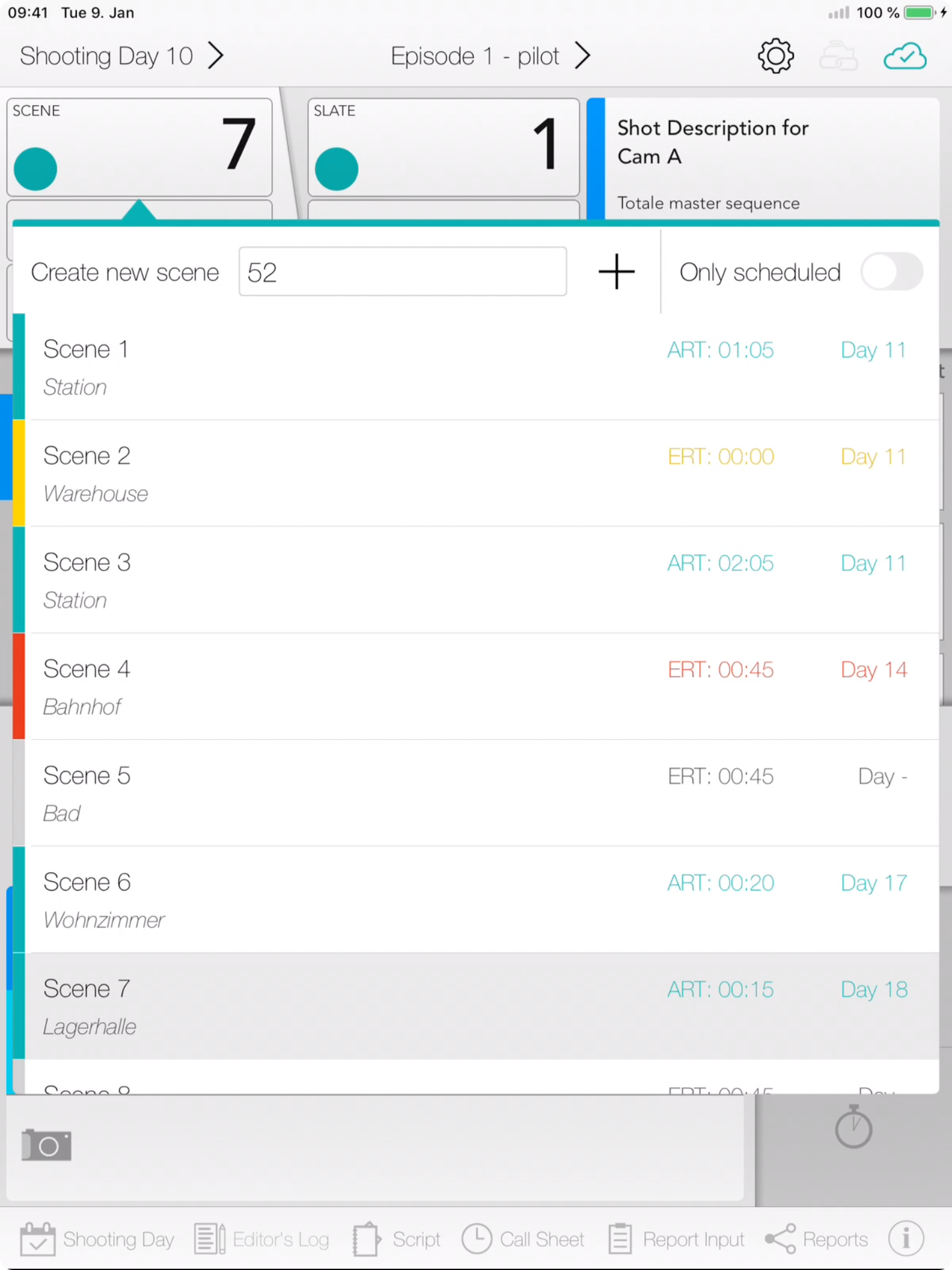952x1270 pixels.
Task: Go to the Reports tab
Action: 817,1239
